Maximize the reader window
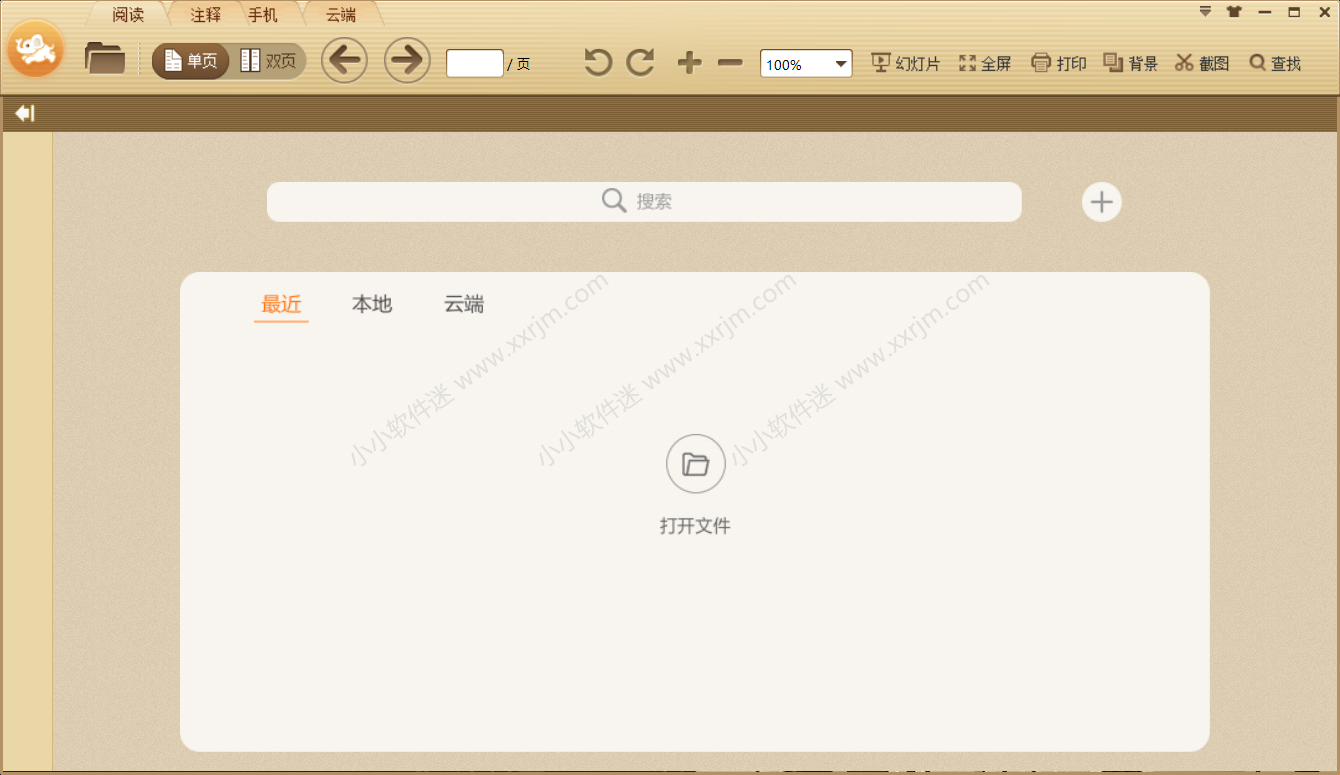This screenshot has height=775, width=1340. pyautogui.click(x=1294, y=12)
